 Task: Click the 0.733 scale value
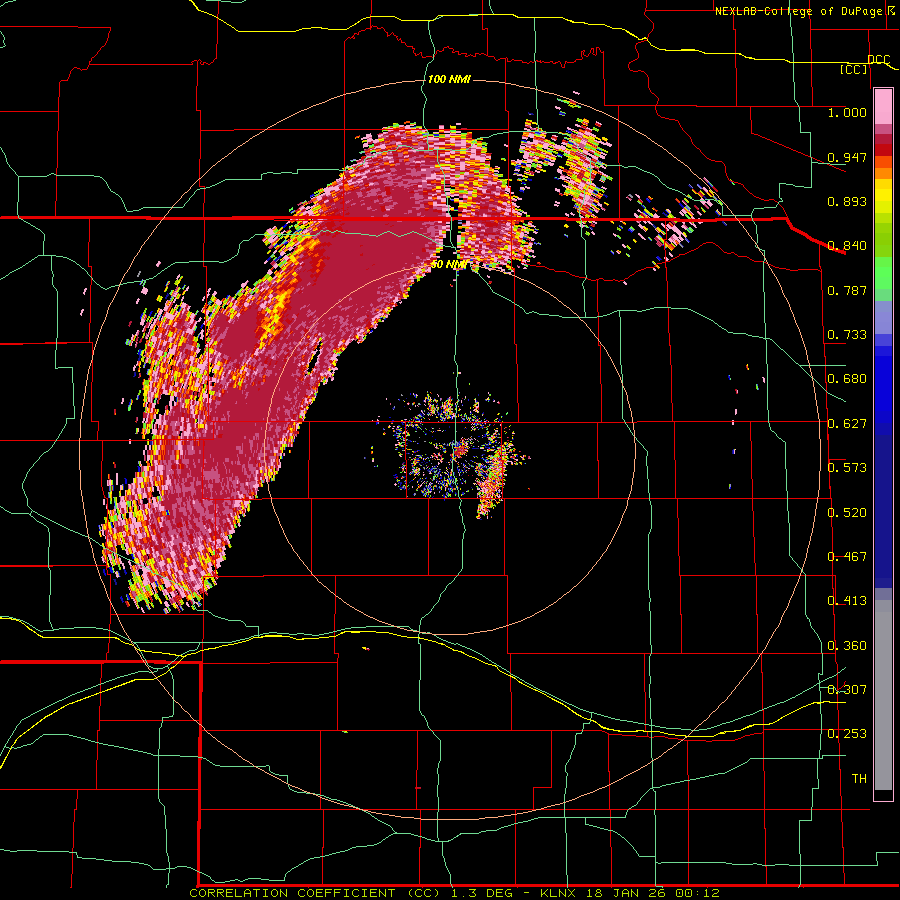(x=847, y=335)
